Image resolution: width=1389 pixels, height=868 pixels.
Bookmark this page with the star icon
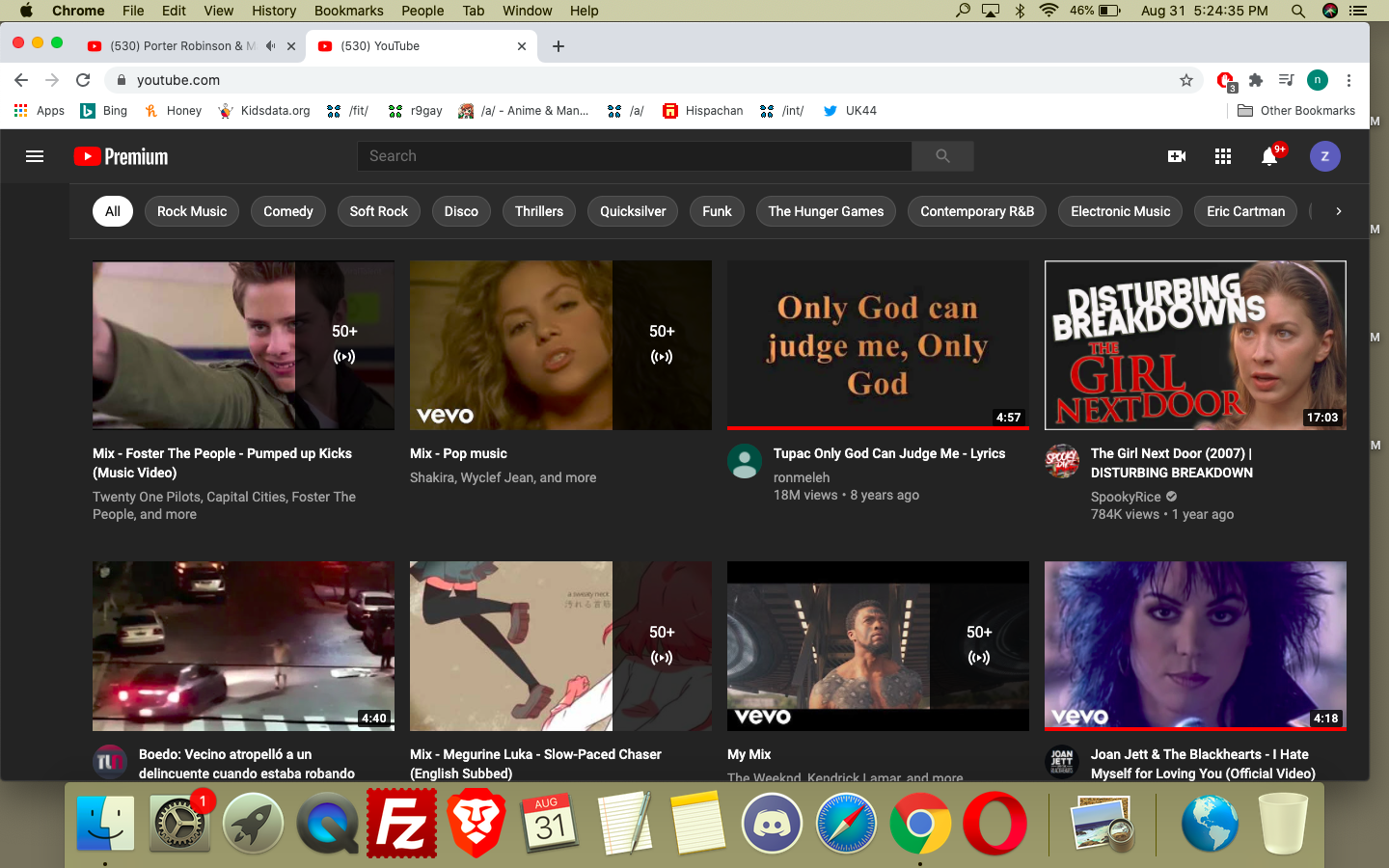click(1186, 80)
